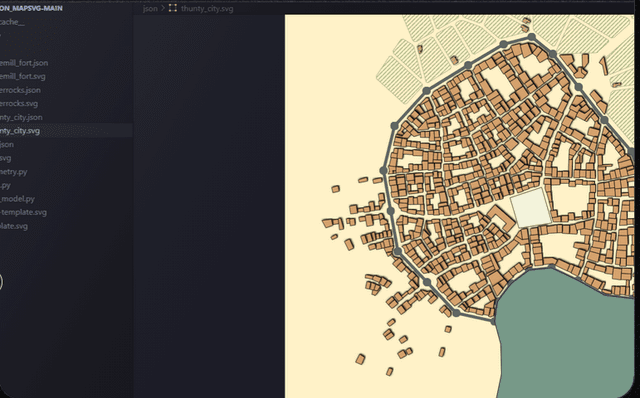Open late.svg at the bottom of the file list
Viewport: 640px width, 398px height.
coord(14,226)
